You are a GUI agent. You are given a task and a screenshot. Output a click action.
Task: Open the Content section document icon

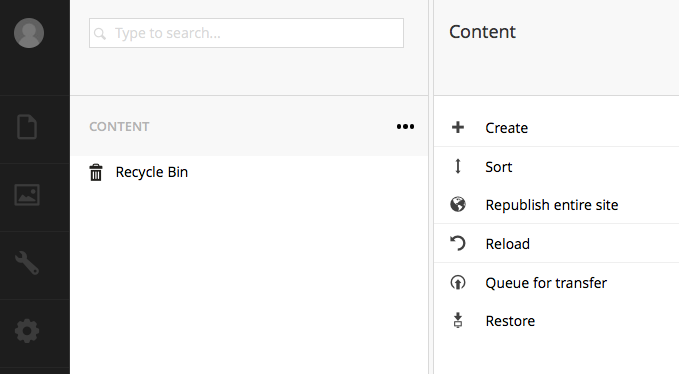(x=27, y=127)
